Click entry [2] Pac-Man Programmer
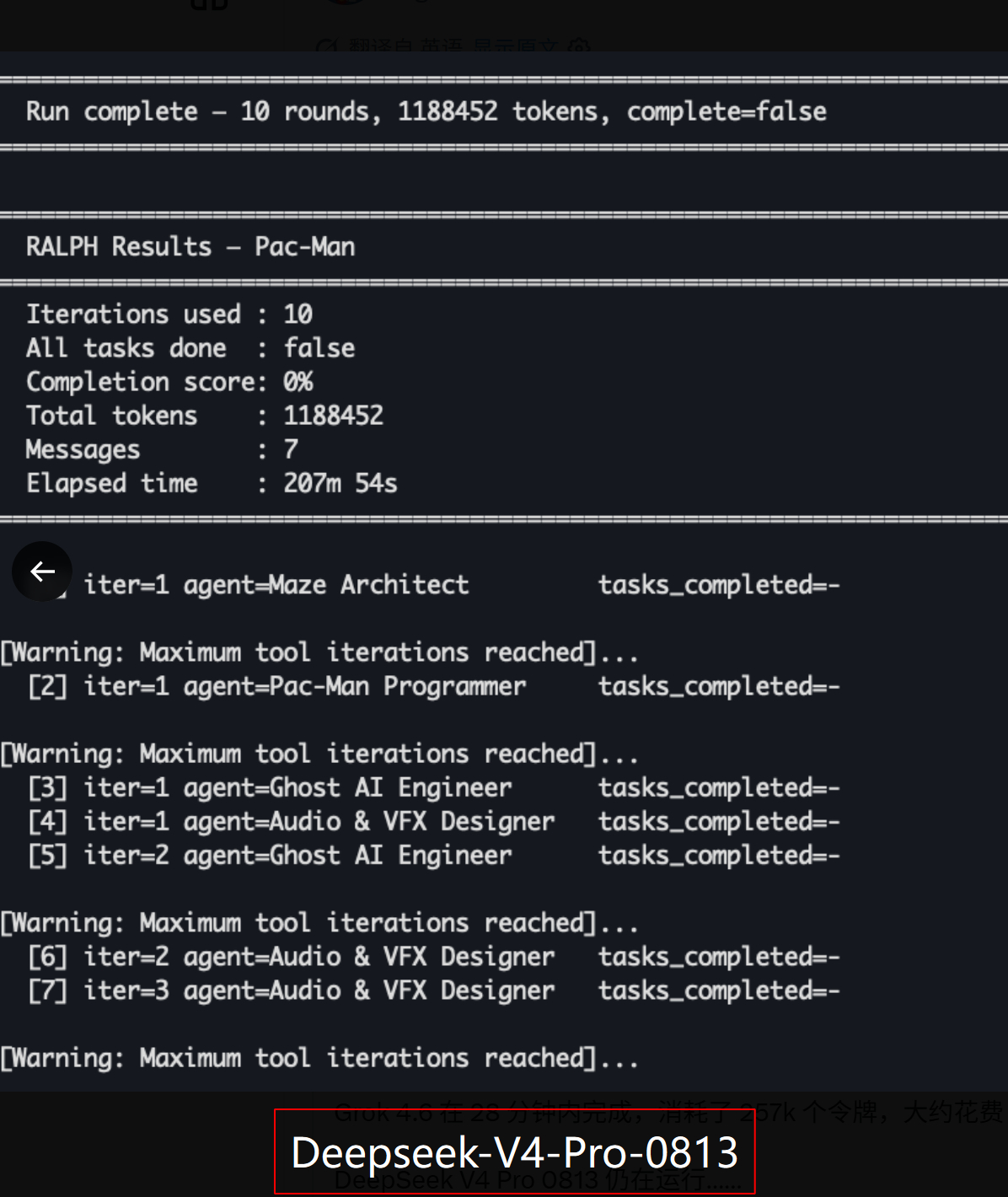The width and height of the screenshot is (1008, 1197). coord(434,686)
